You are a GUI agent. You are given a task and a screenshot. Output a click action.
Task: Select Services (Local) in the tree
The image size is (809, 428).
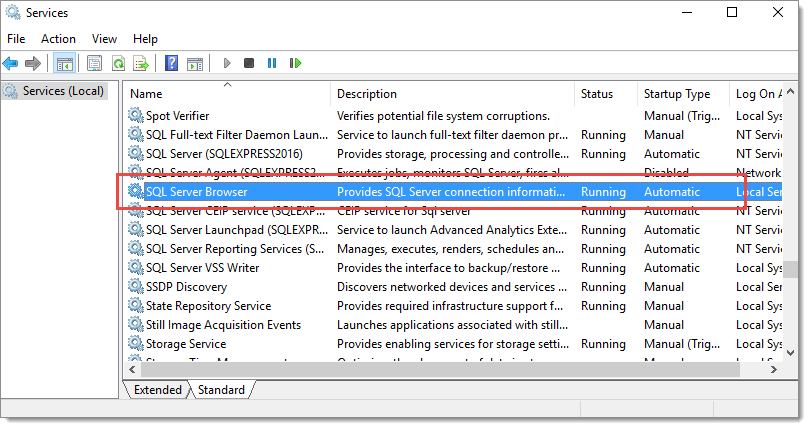tap(63, 91)
